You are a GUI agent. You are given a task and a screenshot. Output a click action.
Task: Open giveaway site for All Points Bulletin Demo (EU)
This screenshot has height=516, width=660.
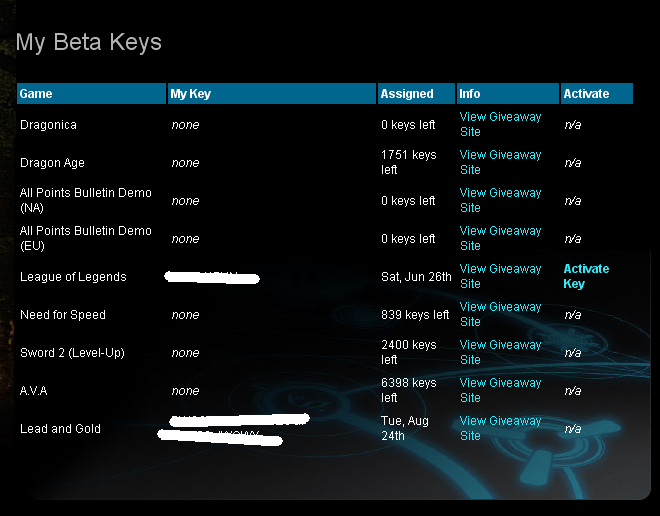click(x=500, y=238)
